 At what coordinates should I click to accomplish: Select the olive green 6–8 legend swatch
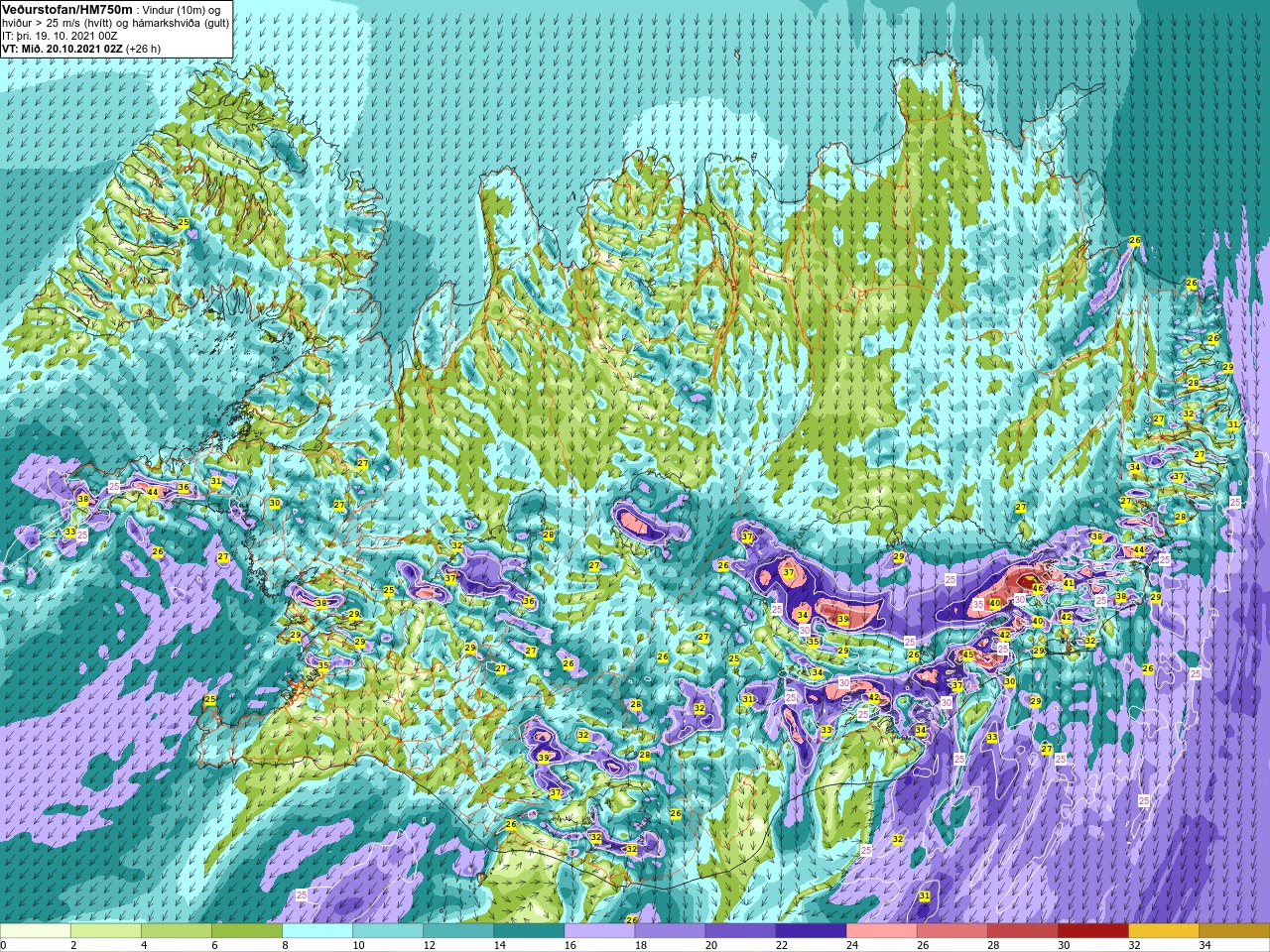[x=247, y=931]
